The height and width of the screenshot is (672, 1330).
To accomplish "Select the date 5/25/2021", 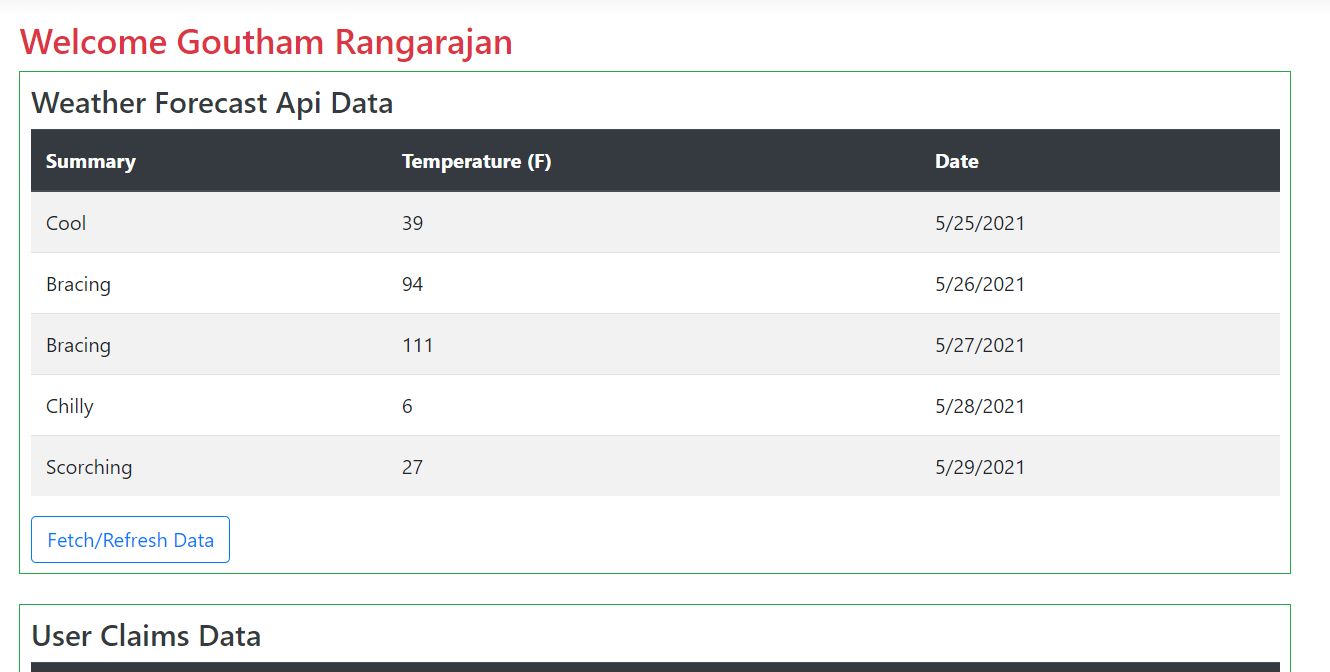I will (980, 223).
